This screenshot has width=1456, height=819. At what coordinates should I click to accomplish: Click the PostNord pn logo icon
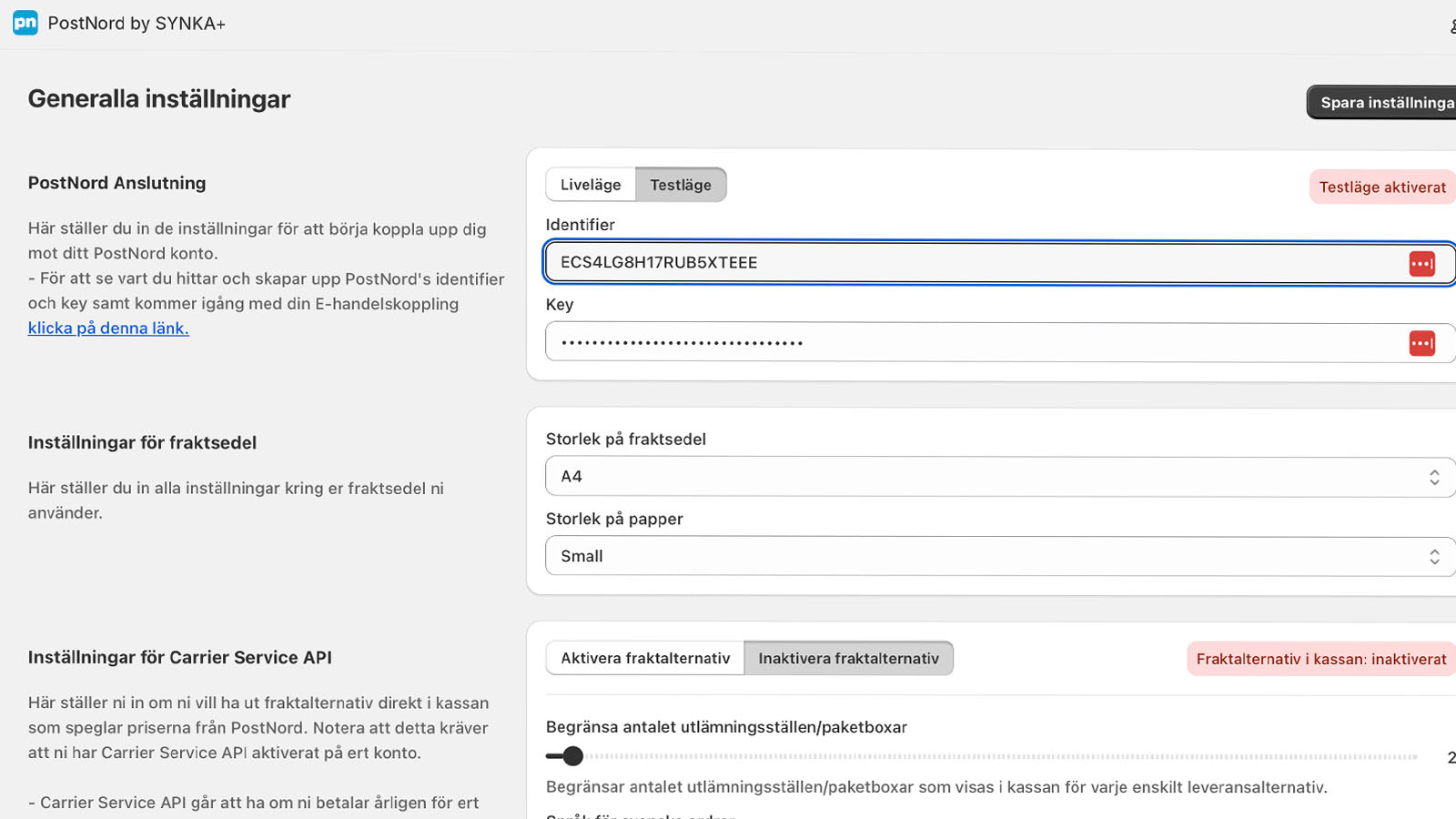25,24
